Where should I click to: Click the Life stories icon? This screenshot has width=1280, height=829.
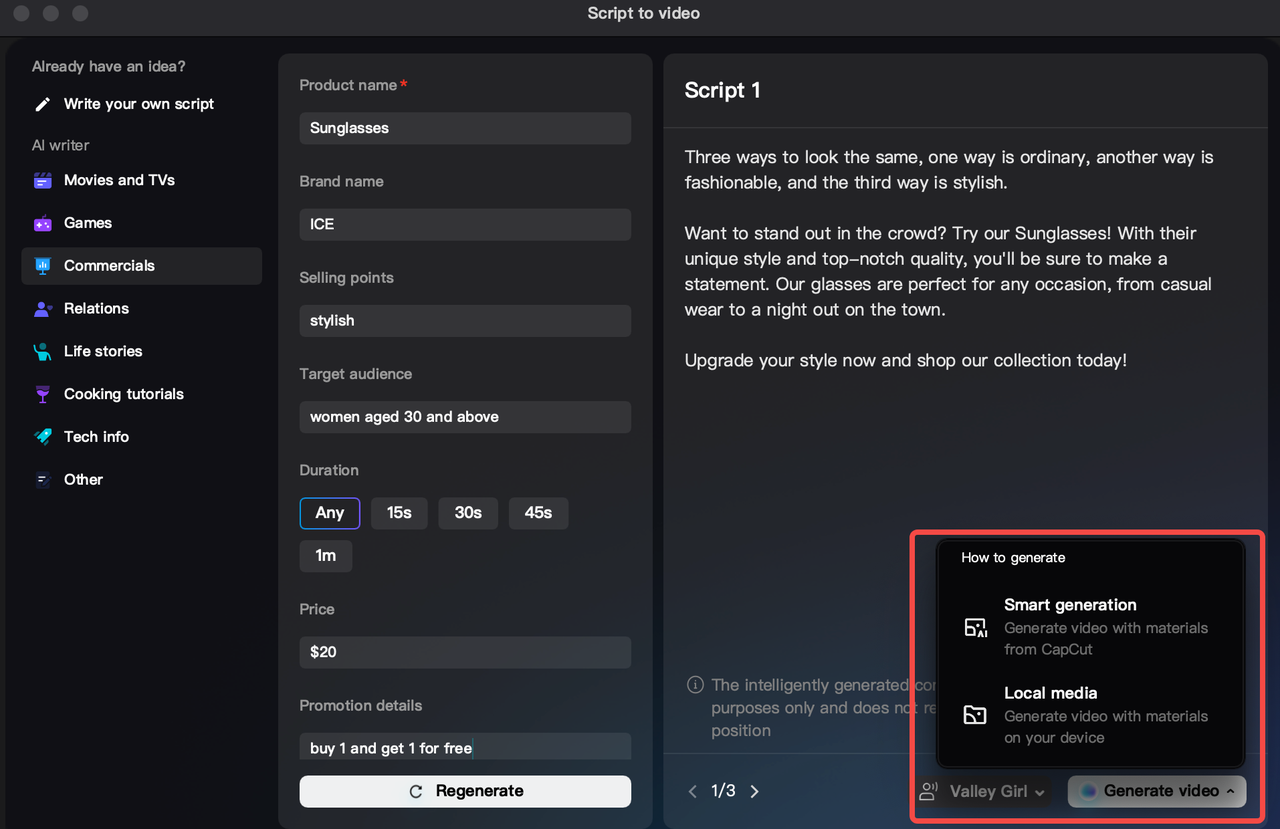[x=43, y=351]
